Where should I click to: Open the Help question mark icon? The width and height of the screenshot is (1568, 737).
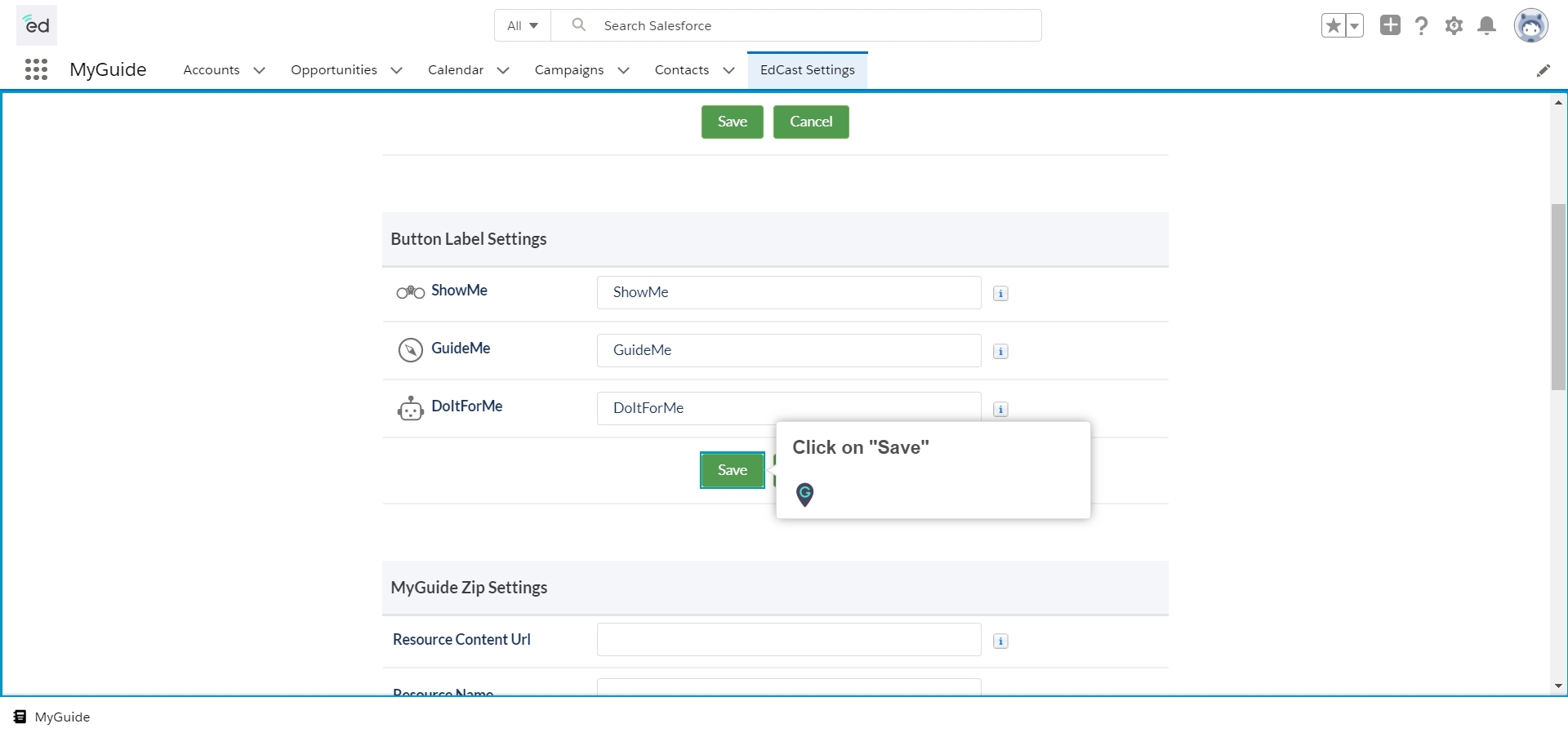tap(1422, 25)
